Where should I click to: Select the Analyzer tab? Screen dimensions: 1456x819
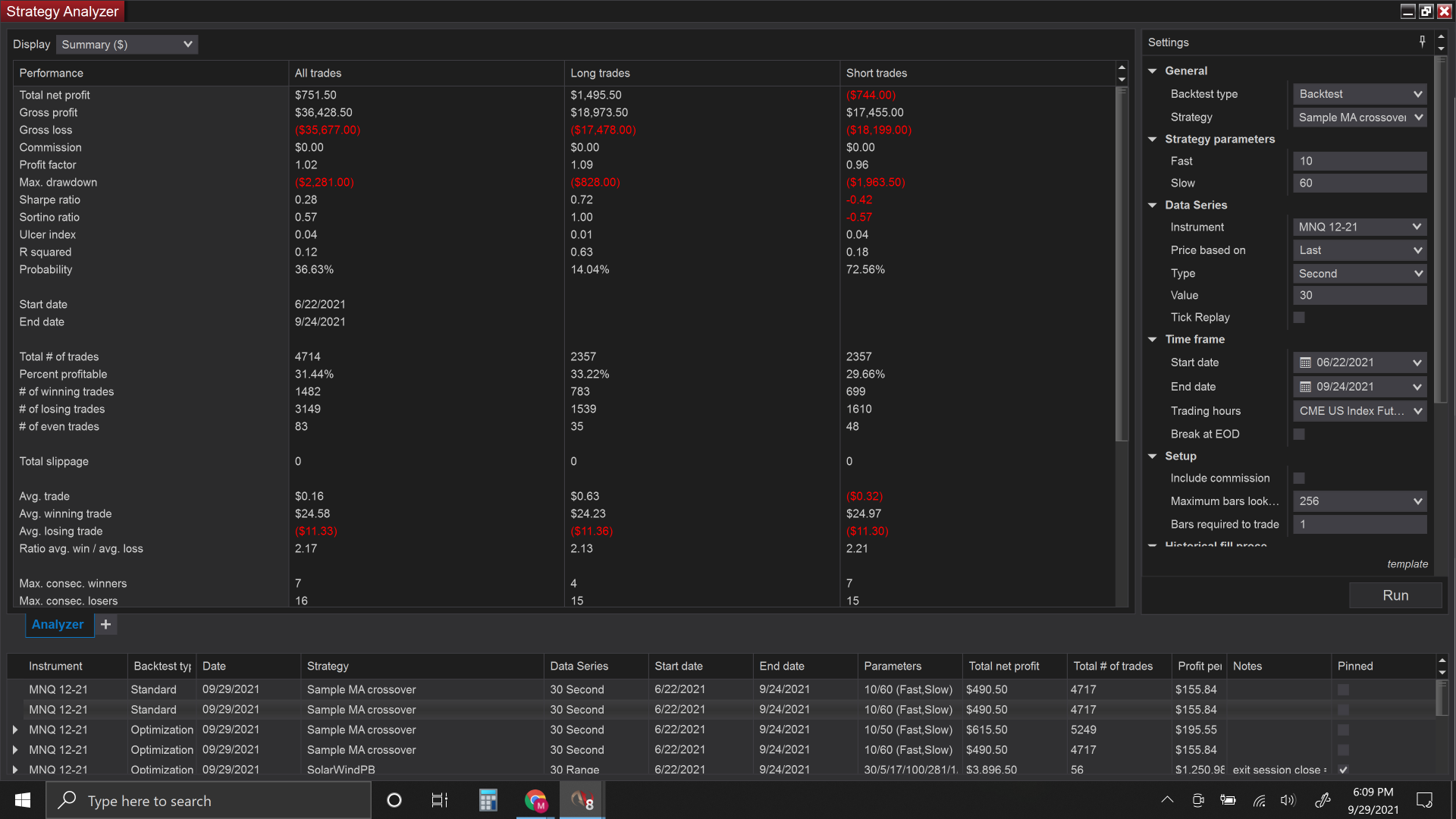click(58, 624)
